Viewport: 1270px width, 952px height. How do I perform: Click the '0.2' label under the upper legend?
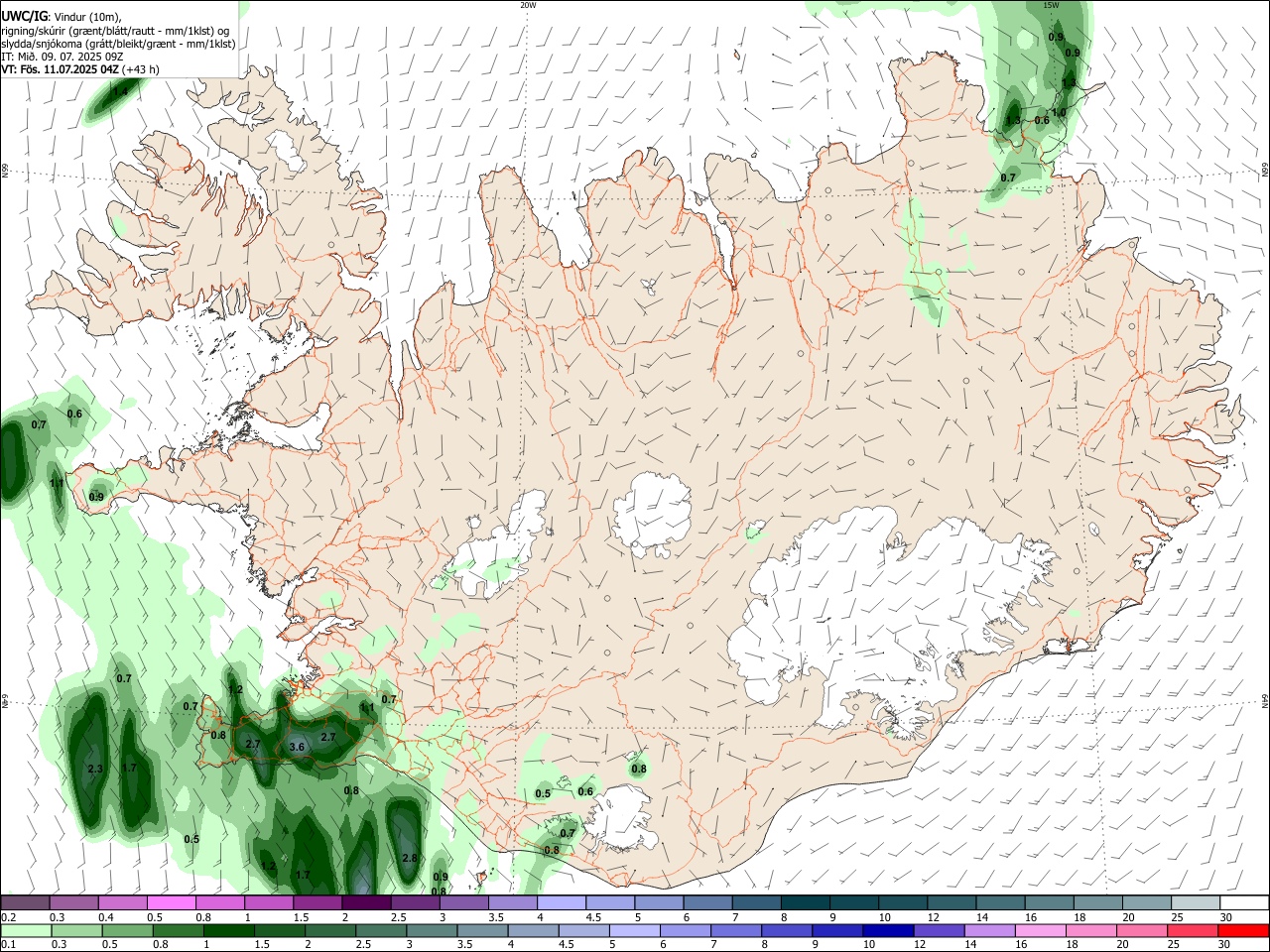8,916
